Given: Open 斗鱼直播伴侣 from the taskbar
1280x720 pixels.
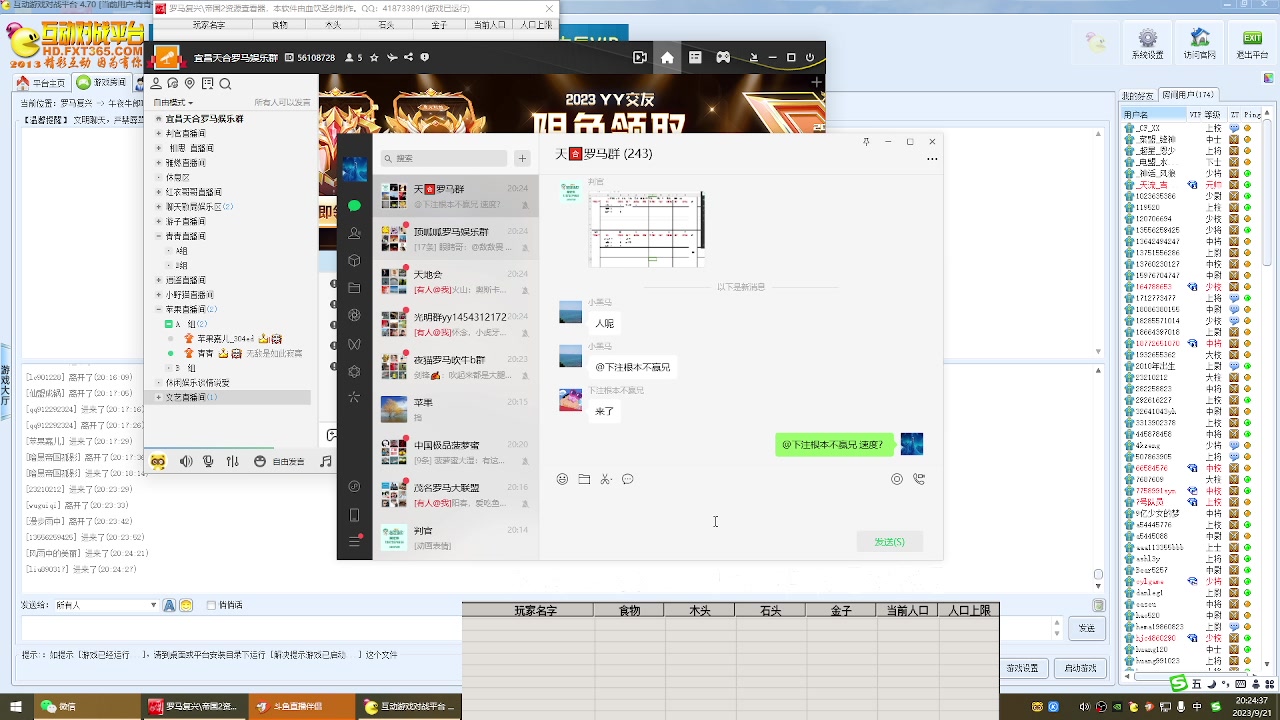Looking at the screenshot, I should pos(300,707).
